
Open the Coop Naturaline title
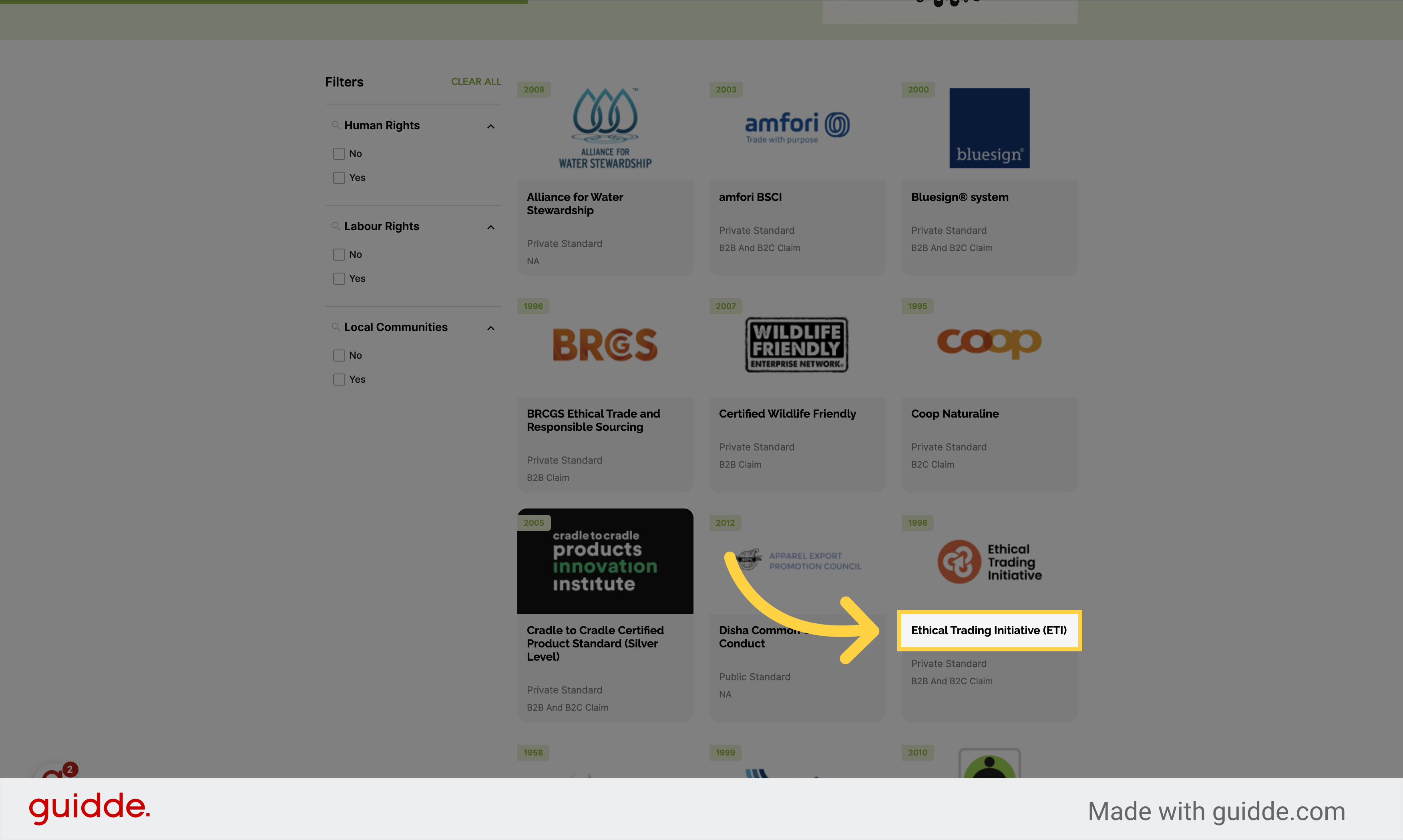tap(955, 414)
